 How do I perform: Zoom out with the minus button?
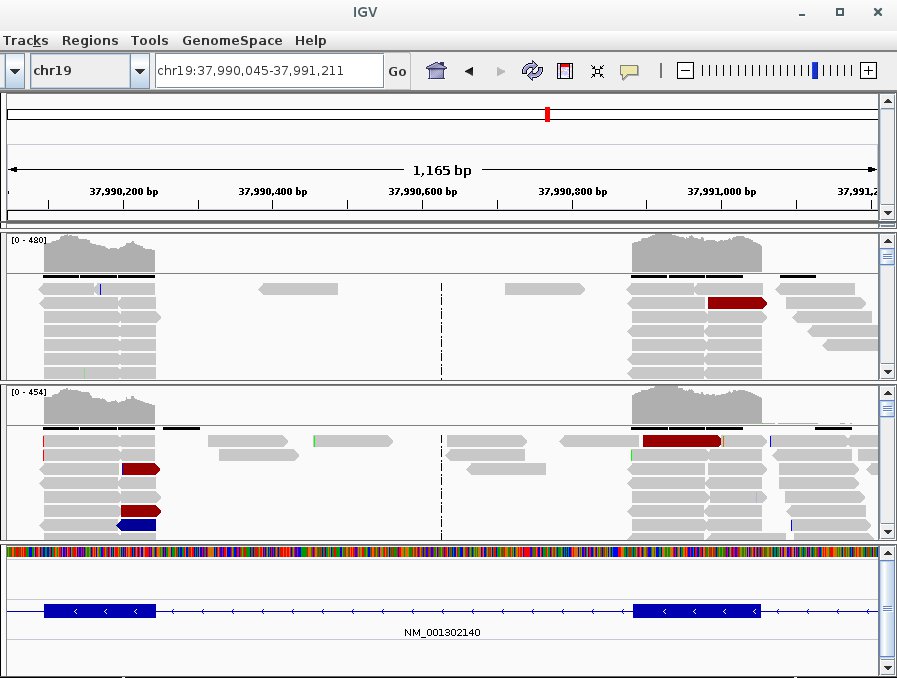tap(685, 71)
